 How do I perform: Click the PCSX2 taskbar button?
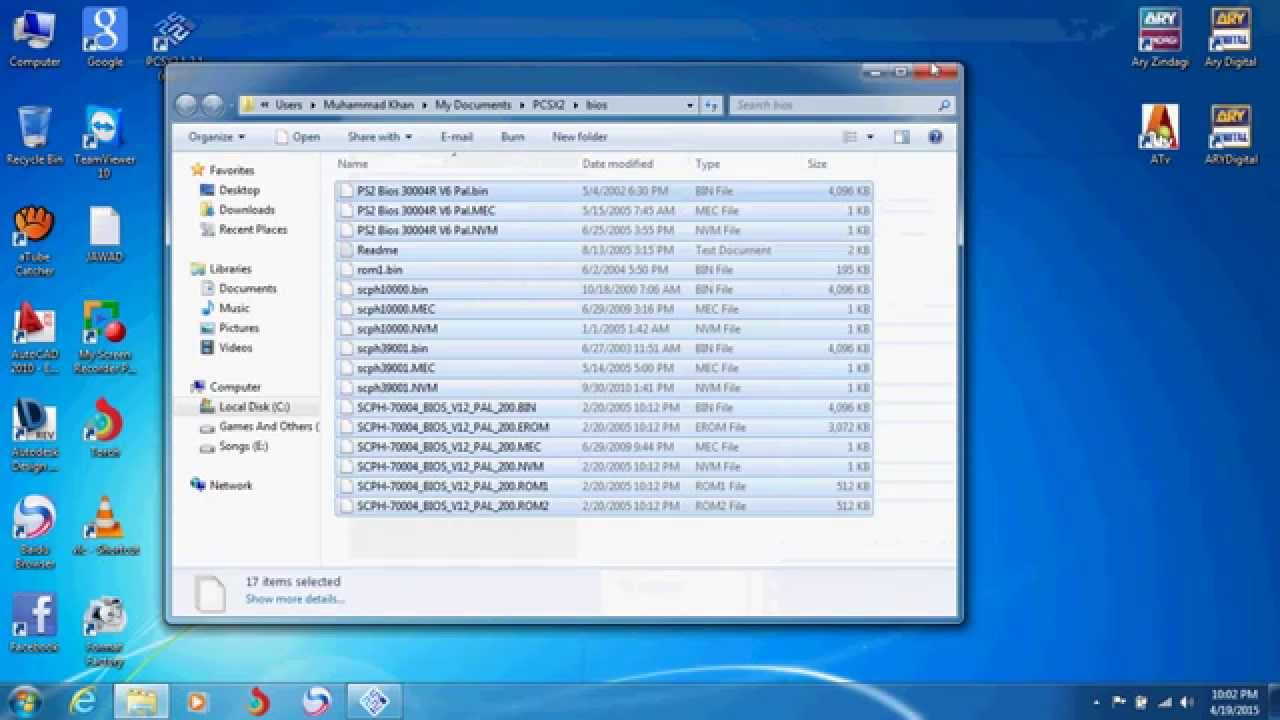click(x=374, y=702)
